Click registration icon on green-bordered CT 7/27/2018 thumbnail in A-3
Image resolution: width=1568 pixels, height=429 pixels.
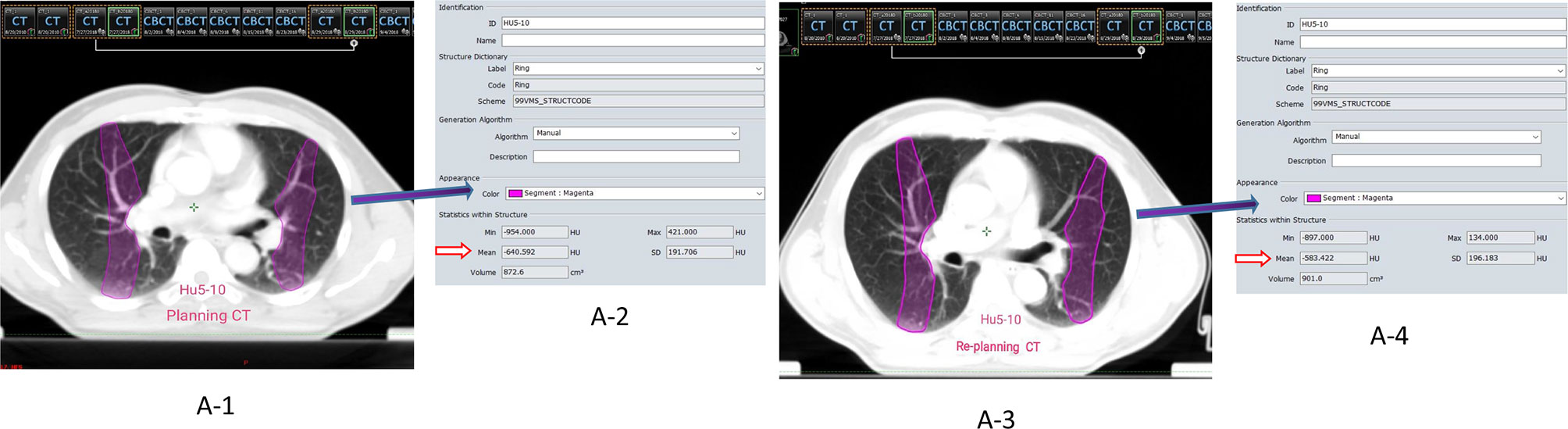(x=929, y=38)
